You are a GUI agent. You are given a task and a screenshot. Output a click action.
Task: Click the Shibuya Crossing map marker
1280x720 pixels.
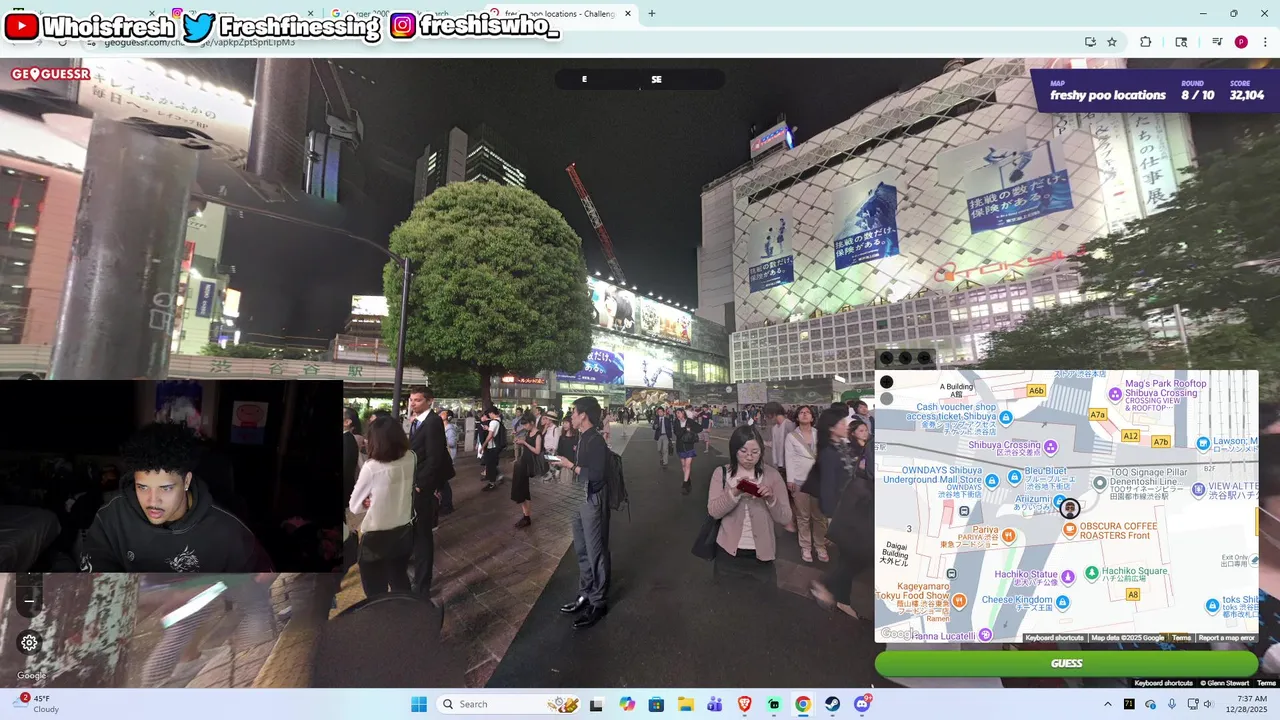[1050, 445]
